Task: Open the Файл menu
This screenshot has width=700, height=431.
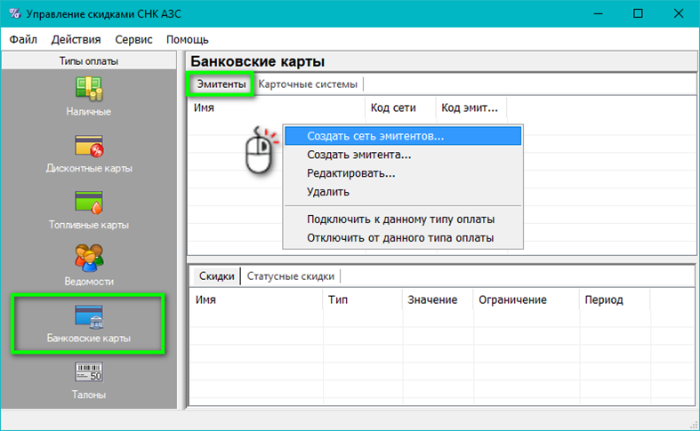Action: coord(24,39)
